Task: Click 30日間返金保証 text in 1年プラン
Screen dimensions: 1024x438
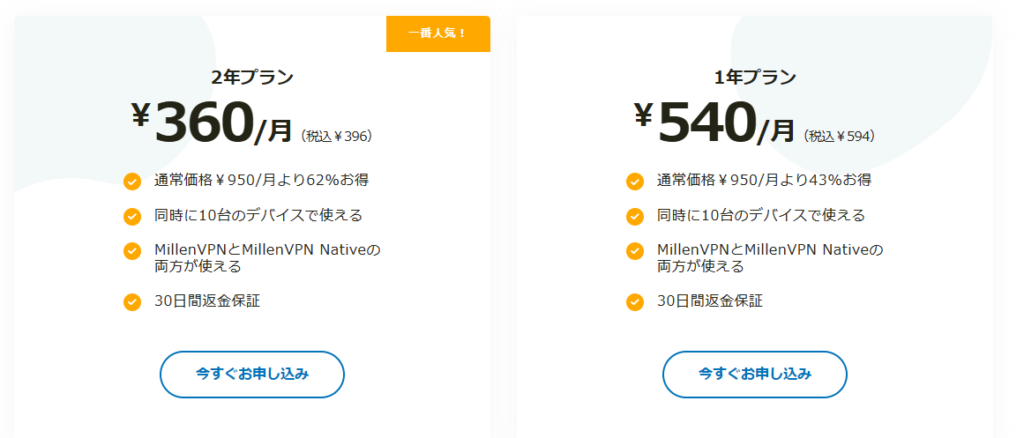Action: coord(708,301)
